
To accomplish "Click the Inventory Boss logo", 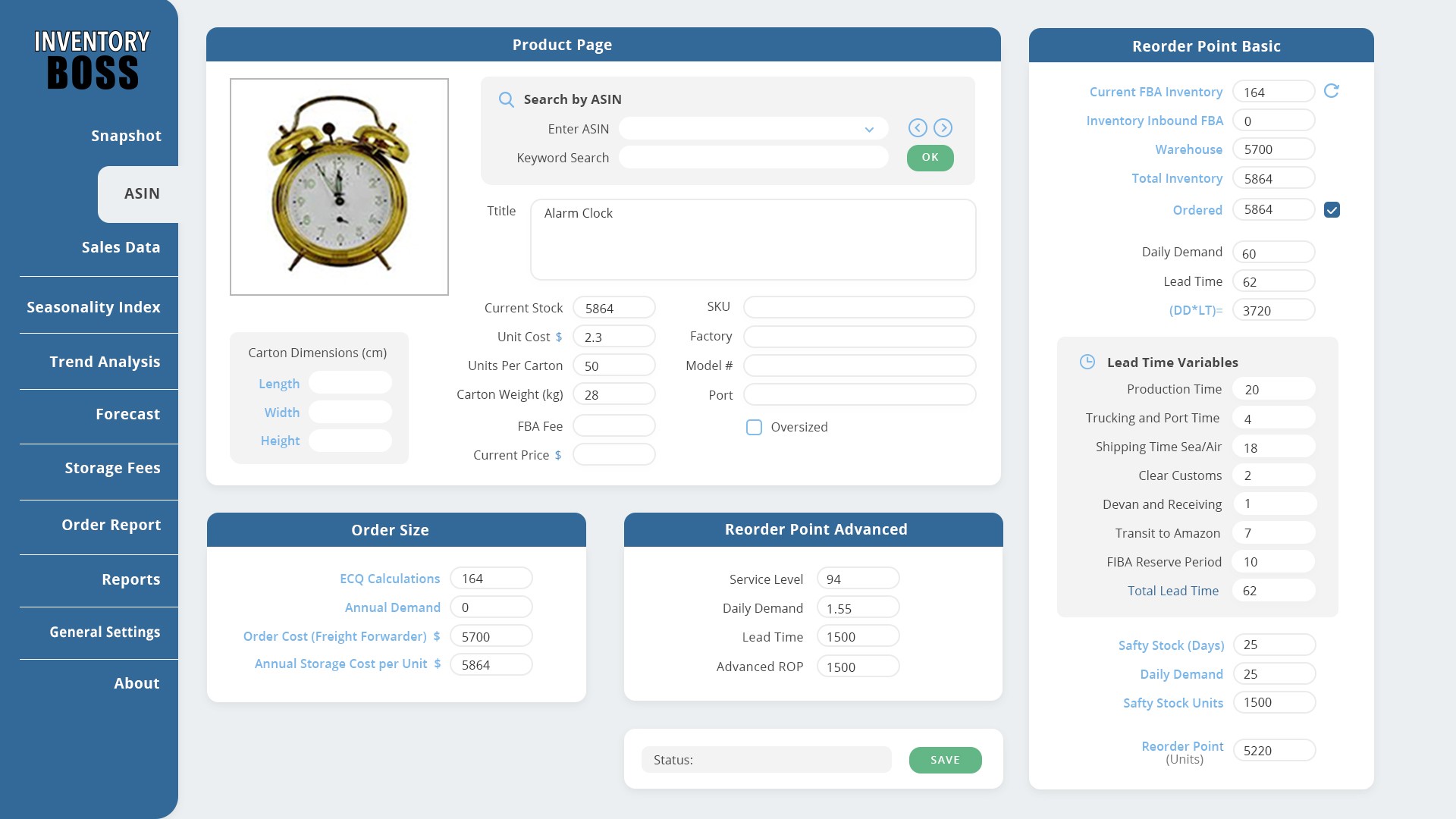I will (x=92, y=61).
